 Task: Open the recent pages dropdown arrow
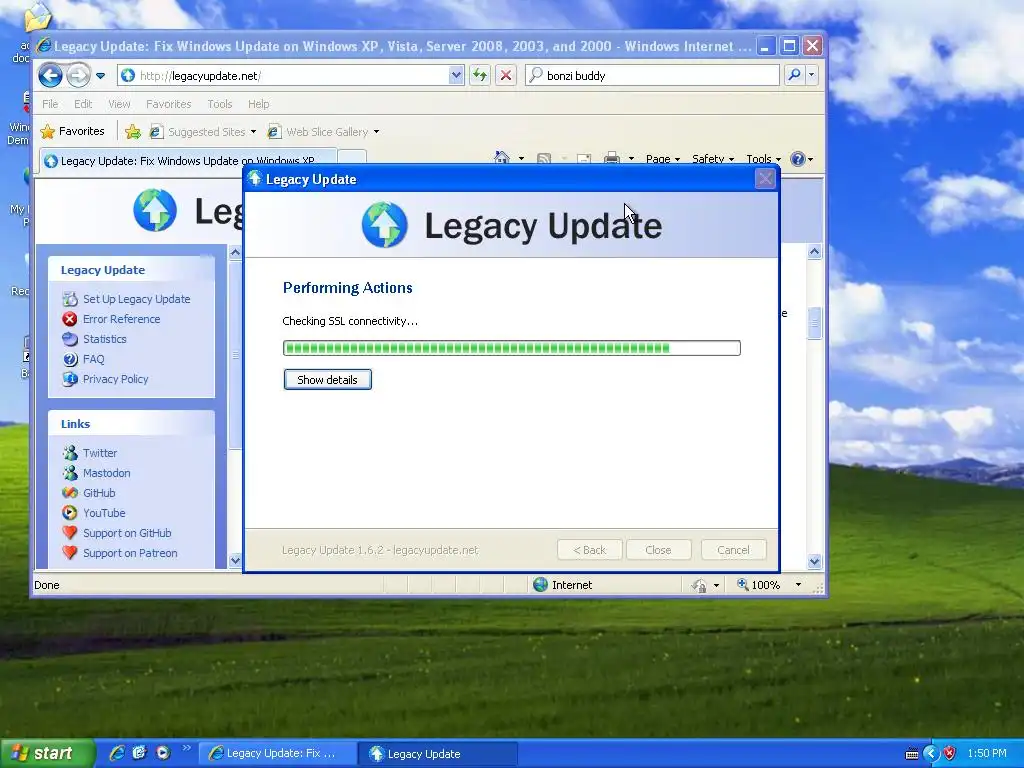[101, 76]
